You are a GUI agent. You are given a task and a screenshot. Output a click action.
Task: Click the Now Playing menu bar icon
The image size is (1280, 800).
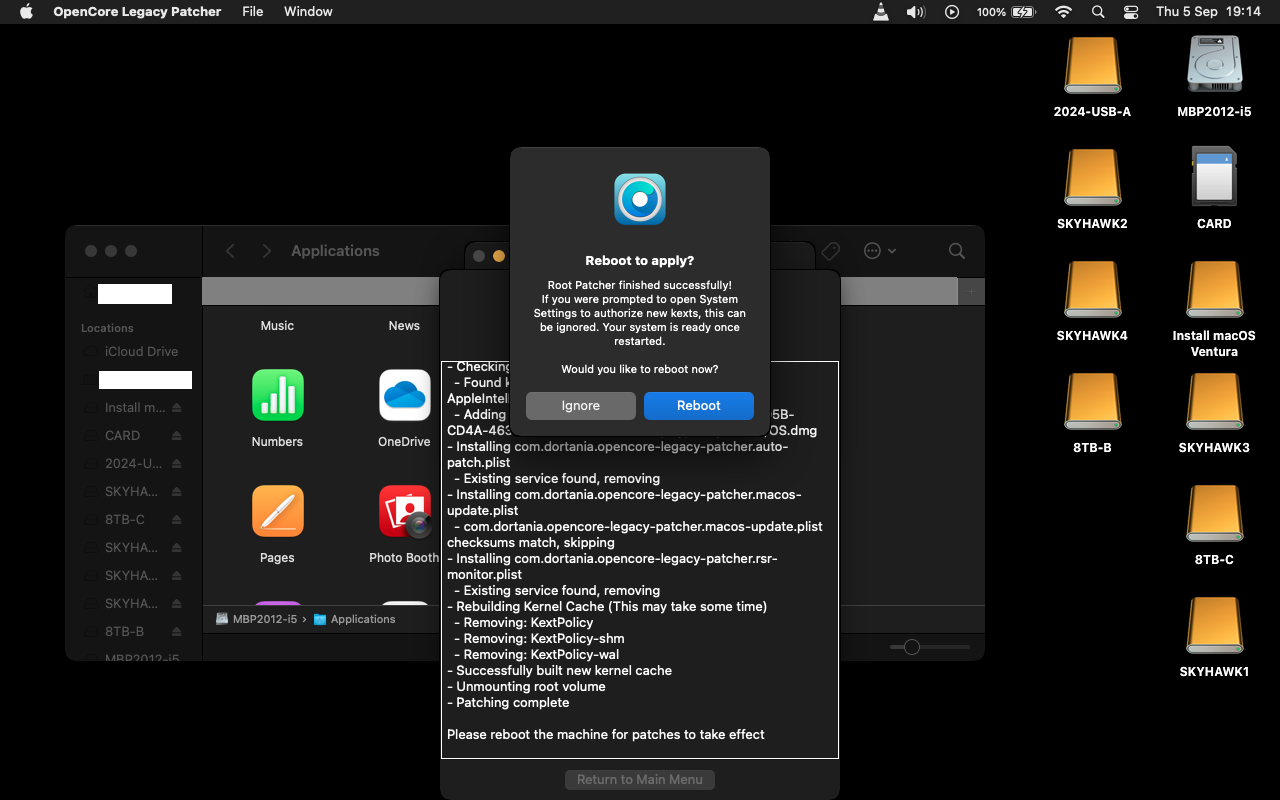[952, 12]
